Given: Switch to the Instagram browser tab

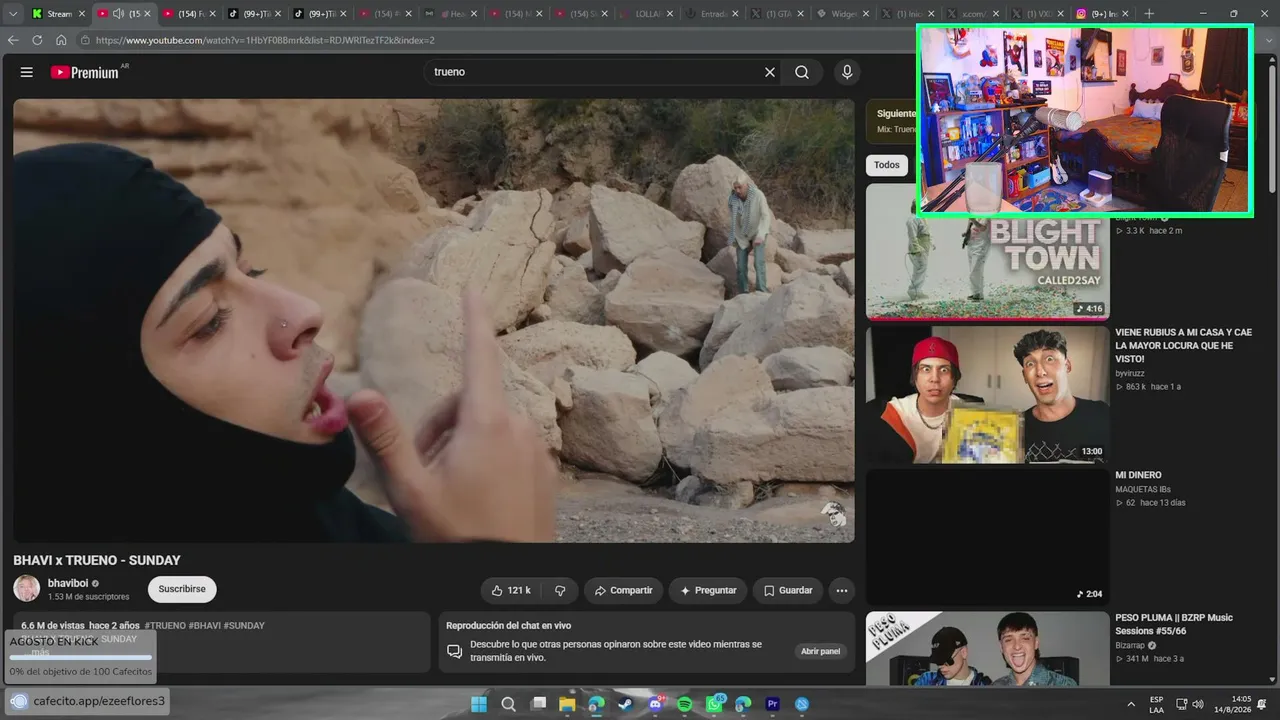Looking at the screenshot, I should coord(1104,14).
